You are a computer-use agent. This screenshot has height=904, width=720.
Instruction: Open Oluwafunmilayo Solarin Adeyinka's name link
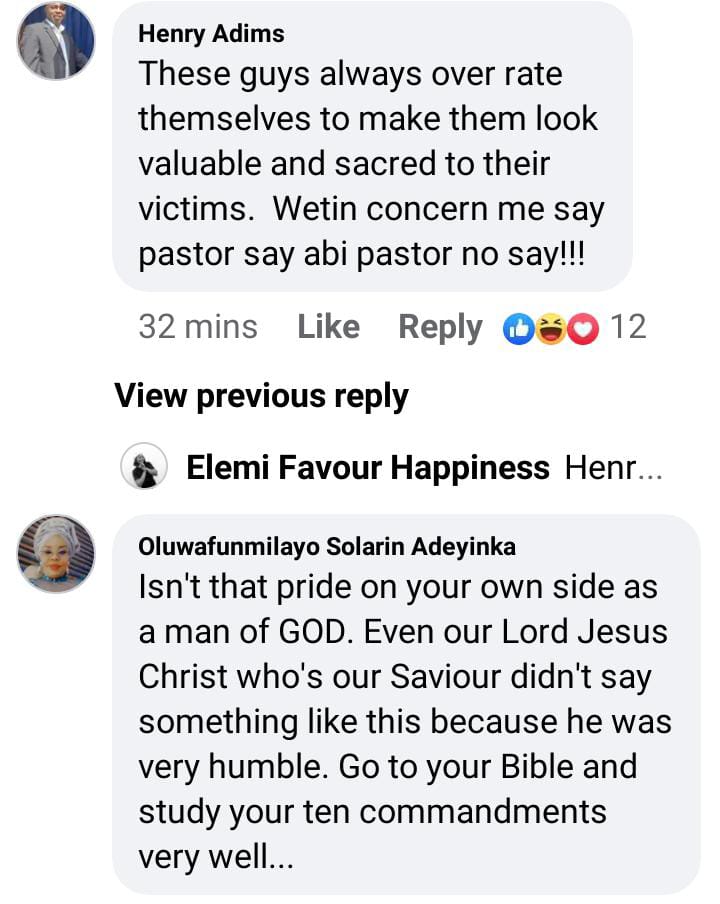[x=327, y=547]
